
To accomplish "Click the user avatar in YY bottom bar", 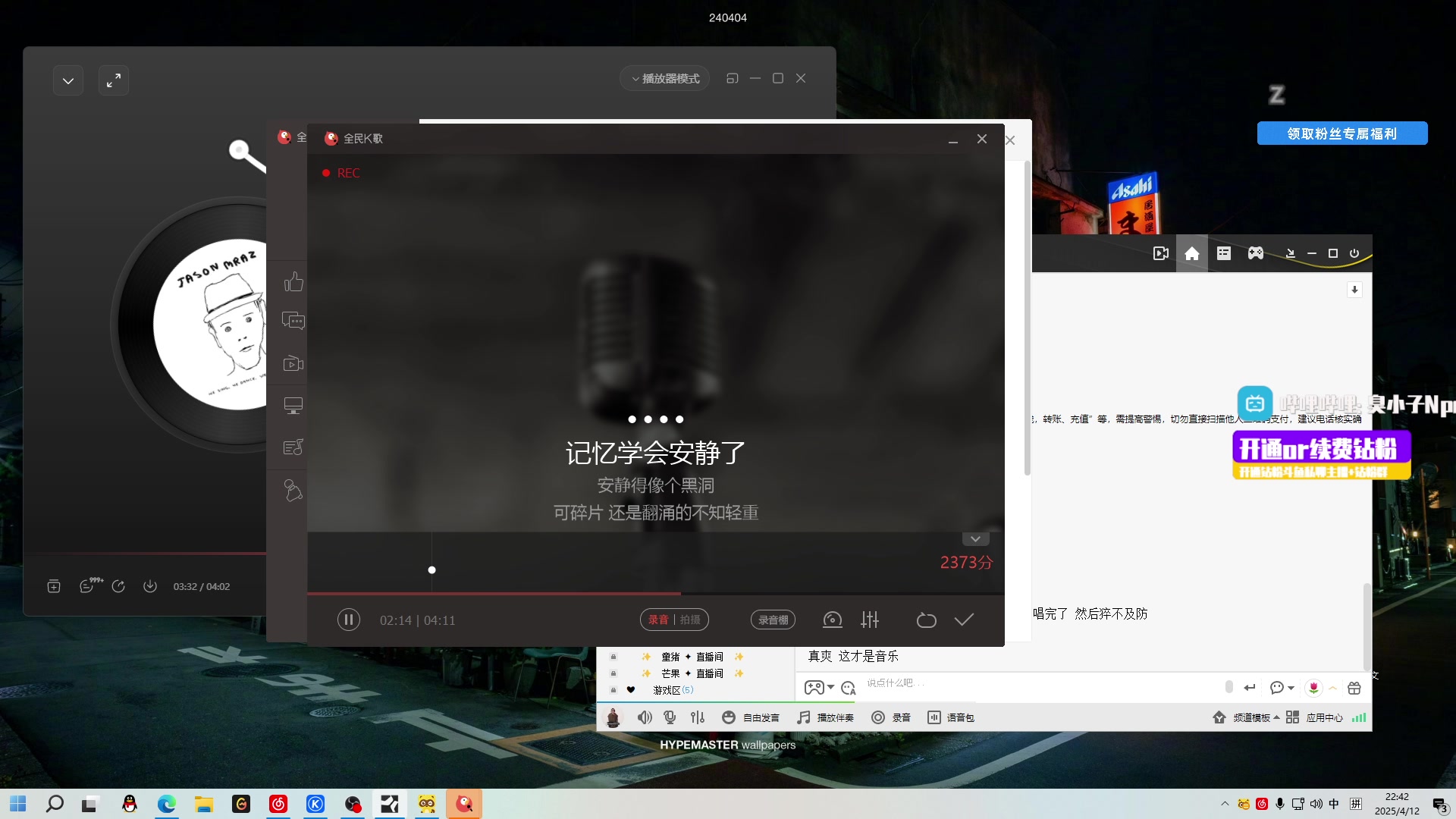I will click(613, 717).
